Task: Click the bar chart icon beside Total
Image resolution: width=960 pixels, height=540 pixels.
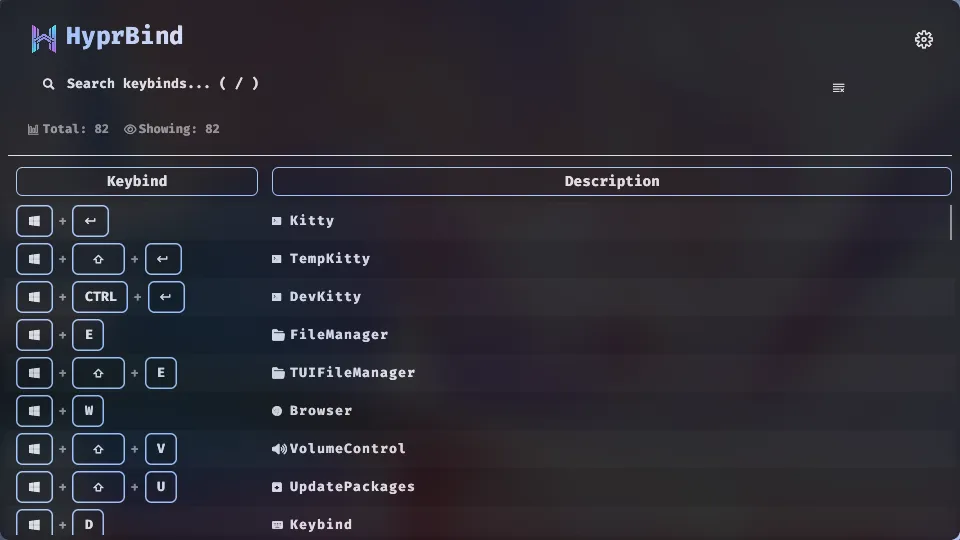Action: pos(33,129)
